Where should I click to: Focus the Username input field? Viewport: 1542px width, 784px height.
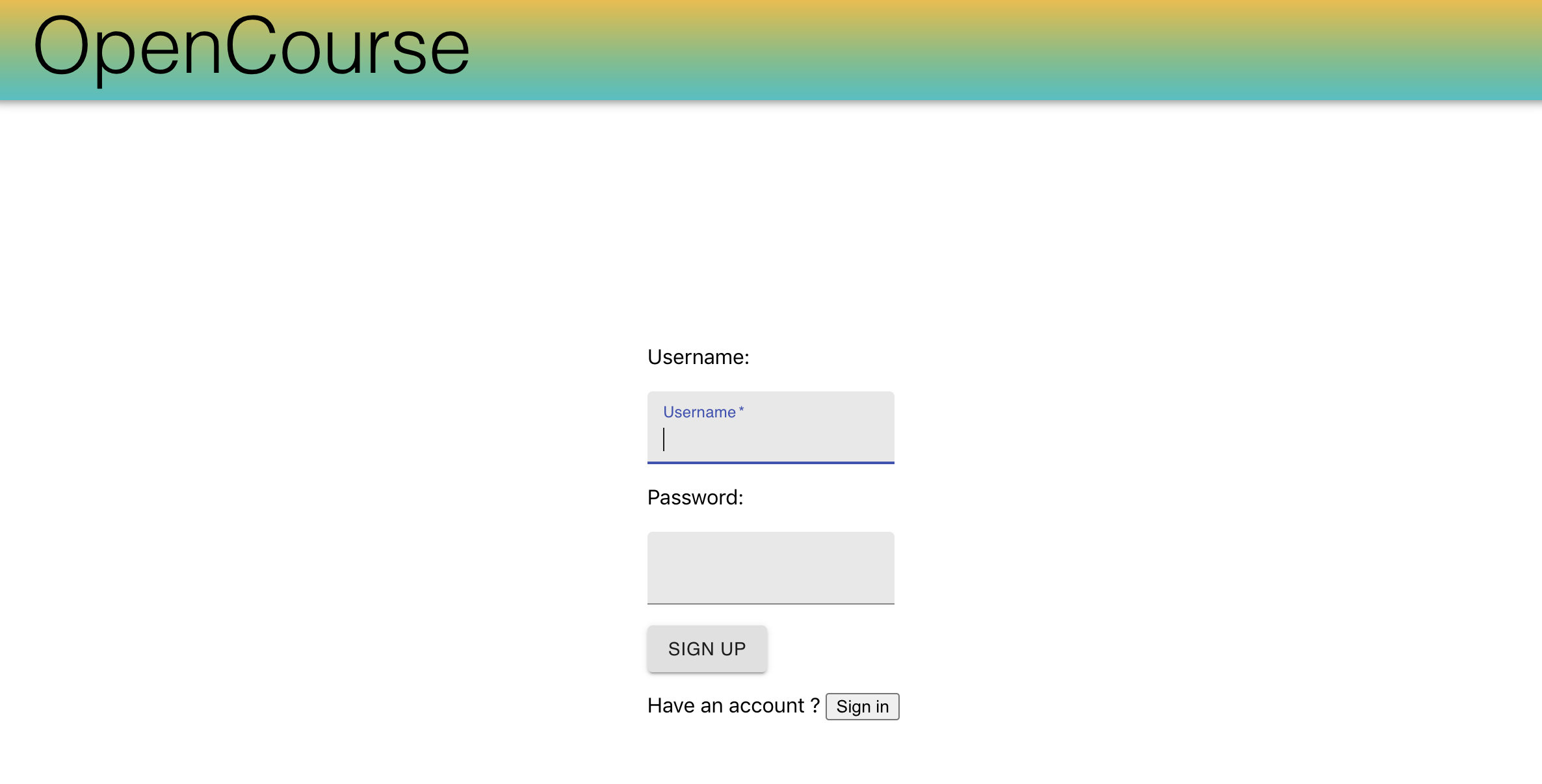pos(770,439)
